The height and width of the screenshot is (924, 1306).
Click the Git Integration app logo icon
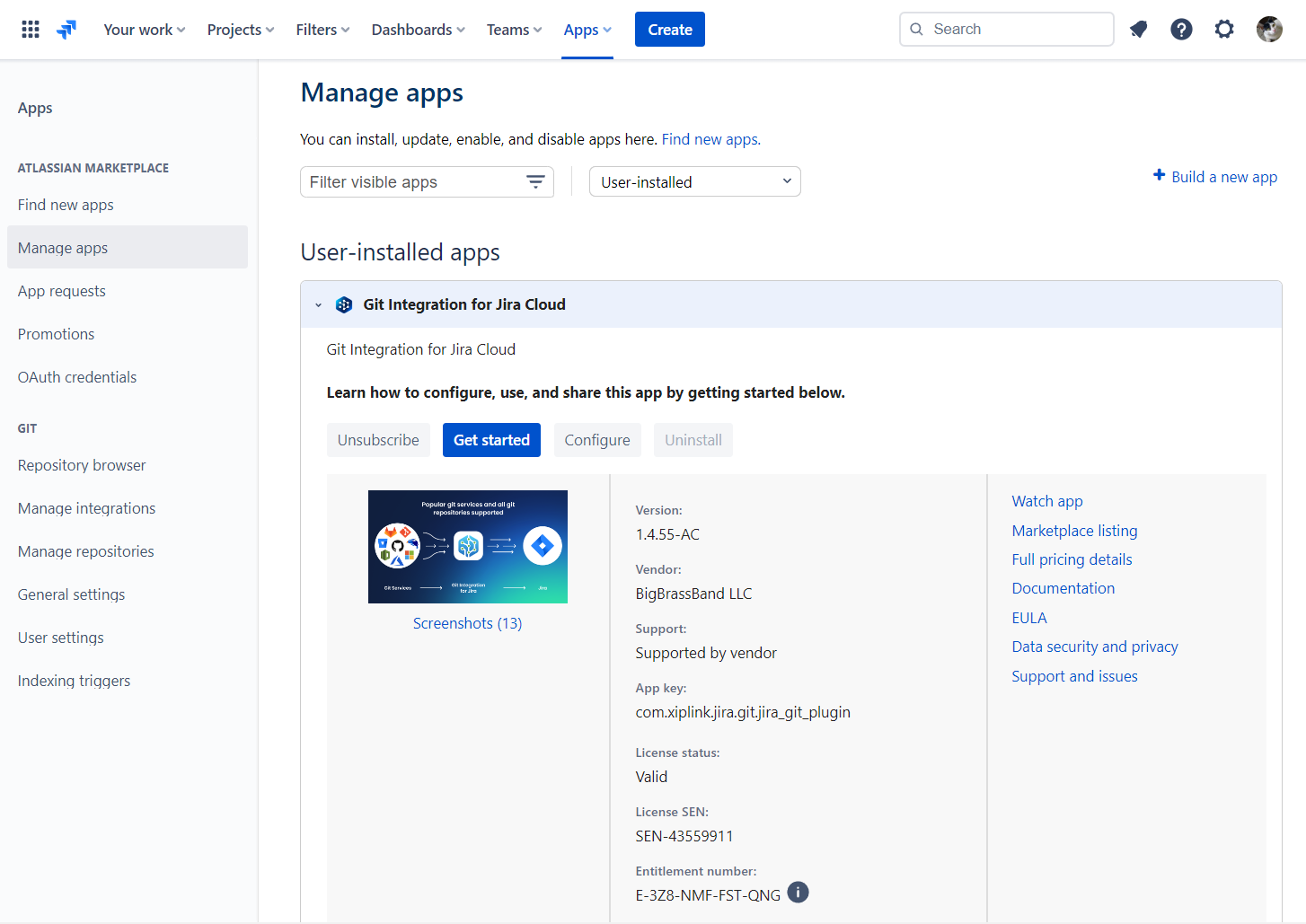[x=344, y=304]
